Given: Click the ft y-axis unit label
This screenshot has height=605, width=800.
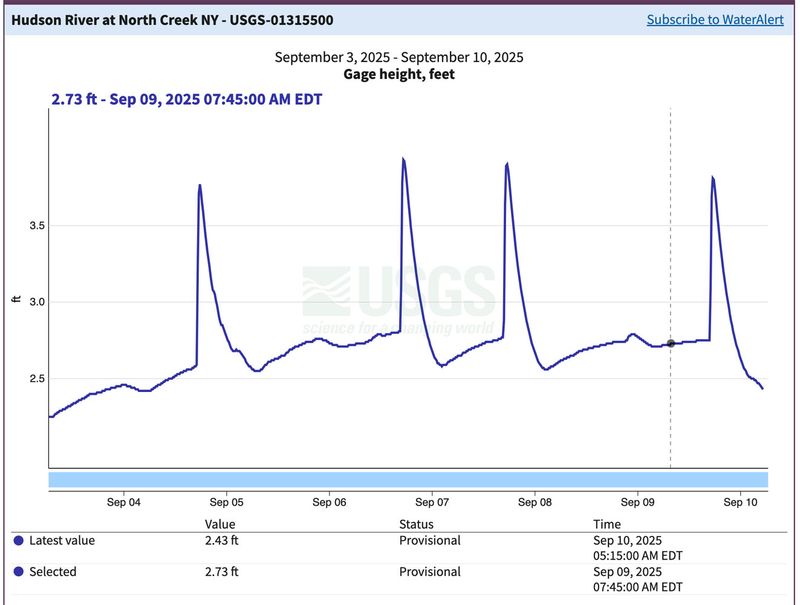Looking at the screenshot, I should (x=16, y=299).
